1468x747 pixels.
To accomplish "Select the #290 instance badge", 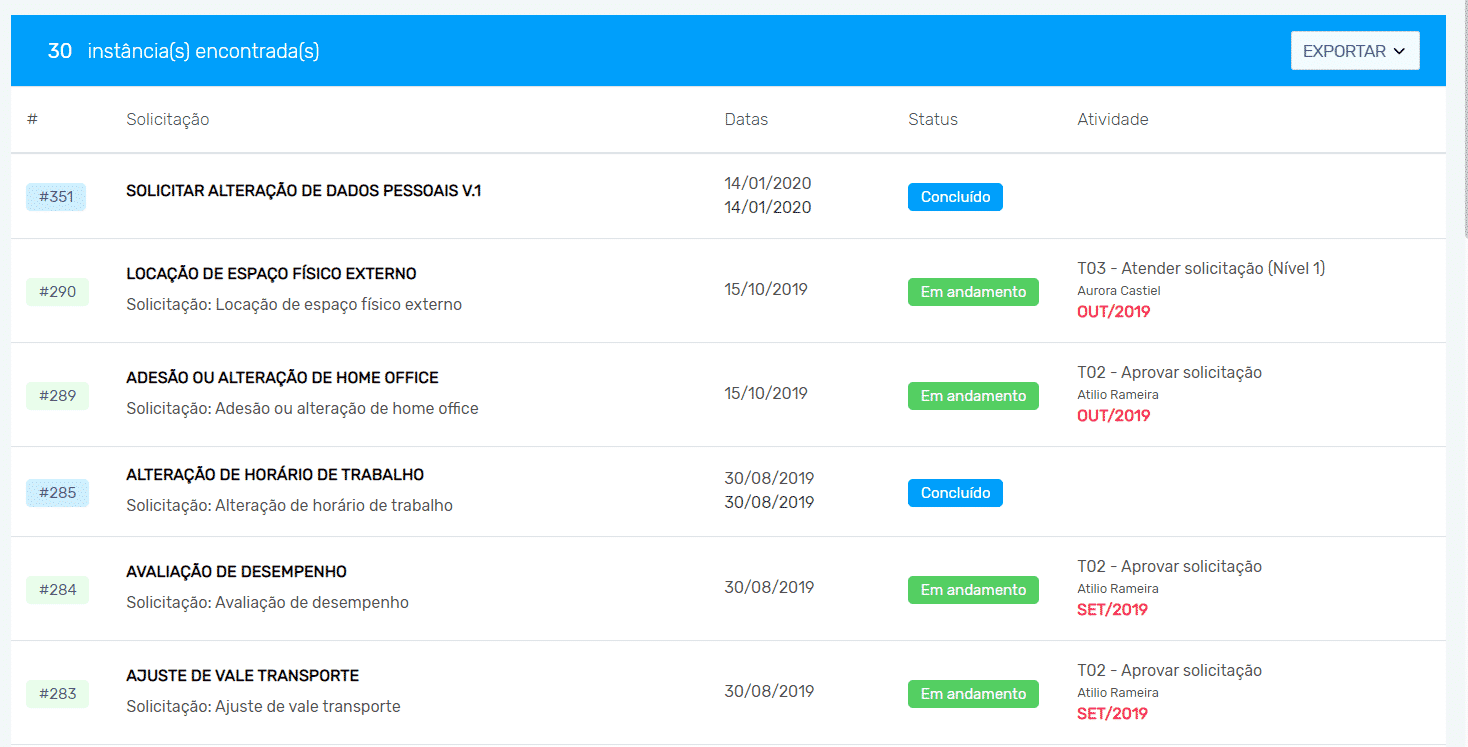I will [57, 291].
